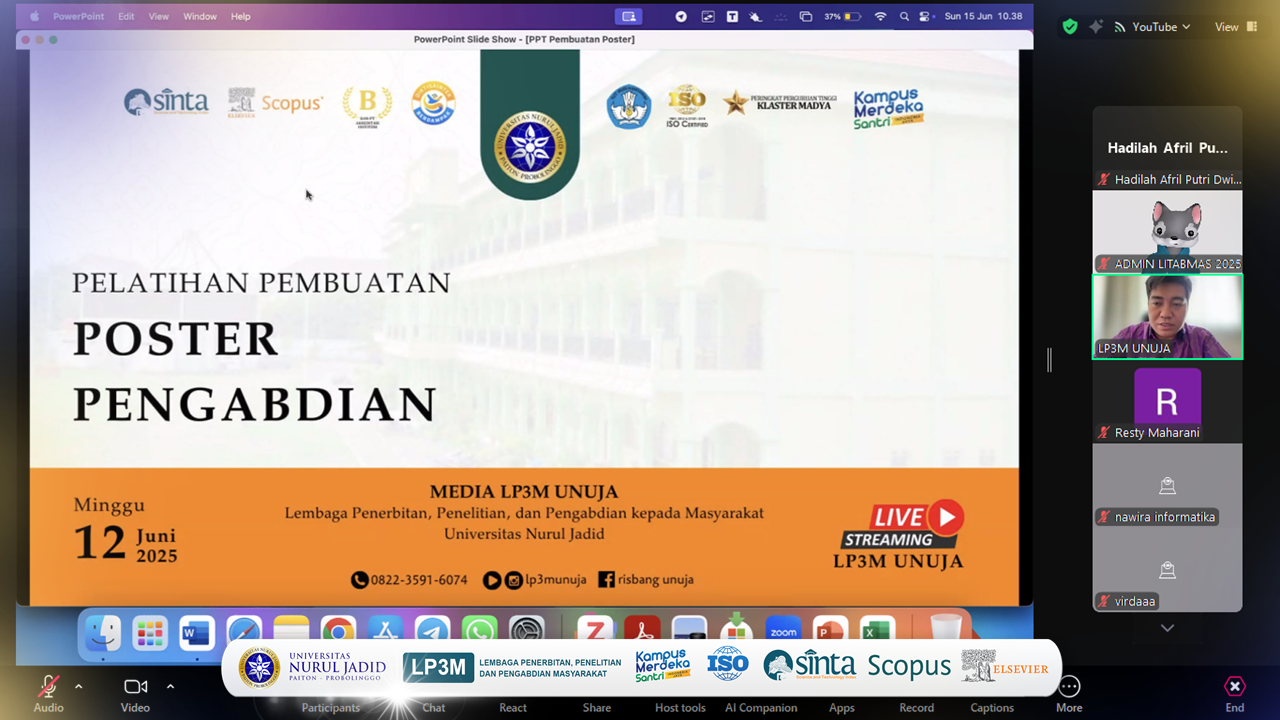Select the Resty Maharani participant tile
The image size is (1280, 720).
1167,401
